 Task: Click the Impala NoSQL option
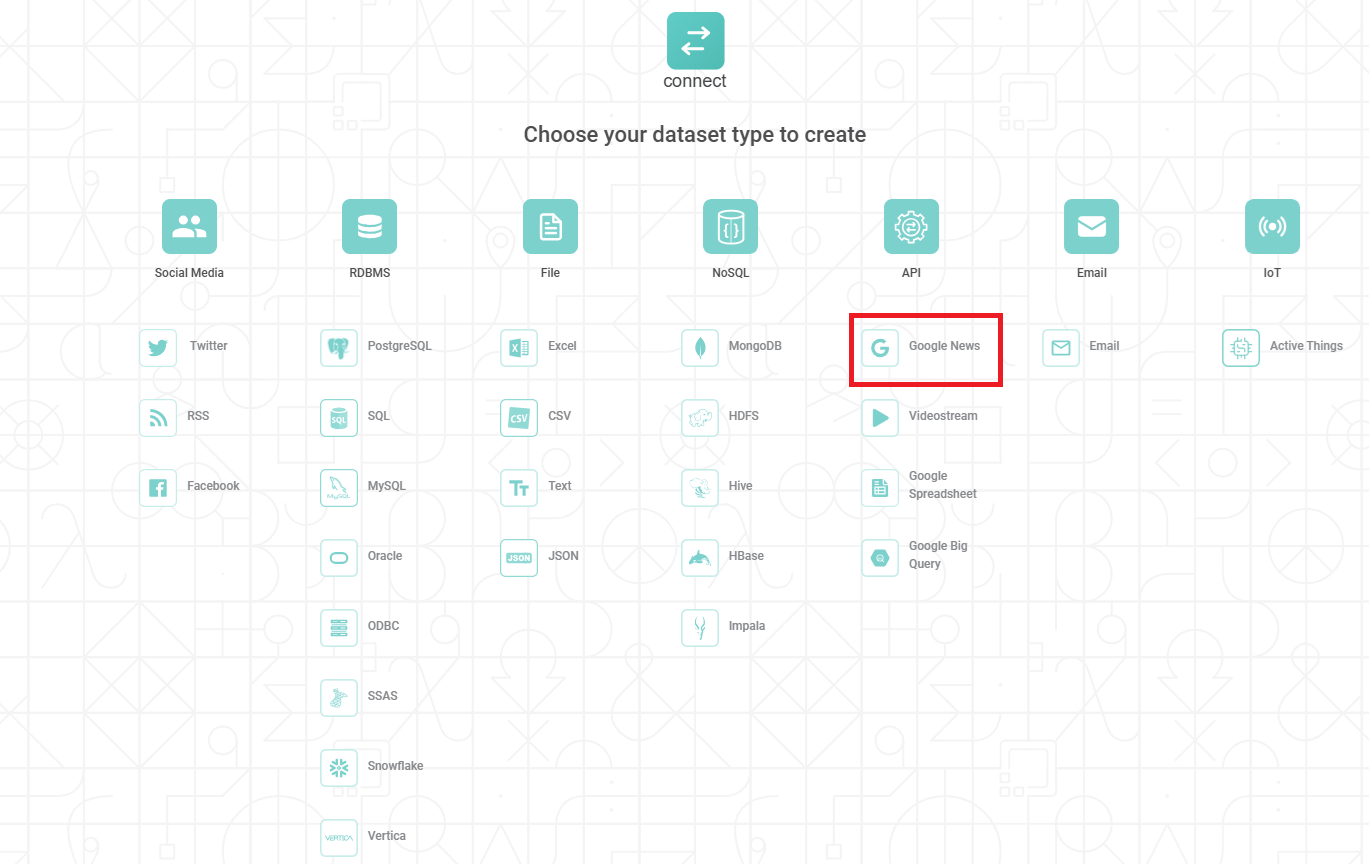click(x=700, y=627)
